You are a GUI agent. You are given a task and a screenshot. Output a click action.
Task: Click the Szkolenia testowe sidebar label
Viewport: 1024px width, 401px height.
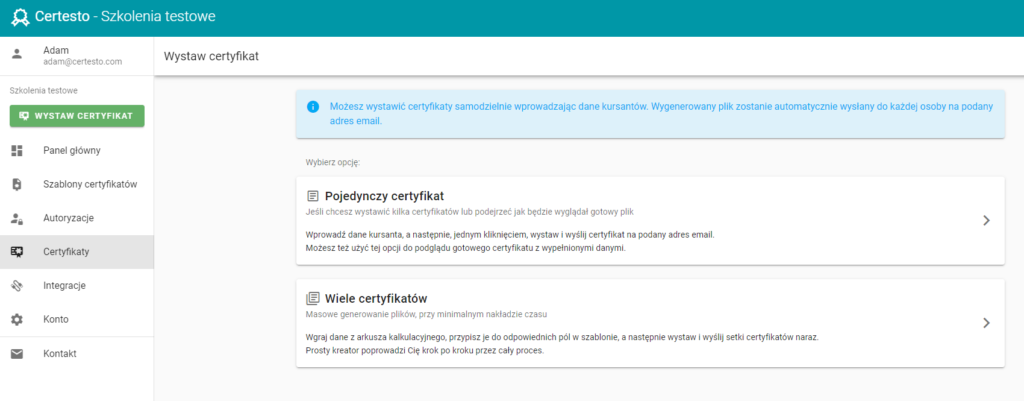[x=43, y=91]
